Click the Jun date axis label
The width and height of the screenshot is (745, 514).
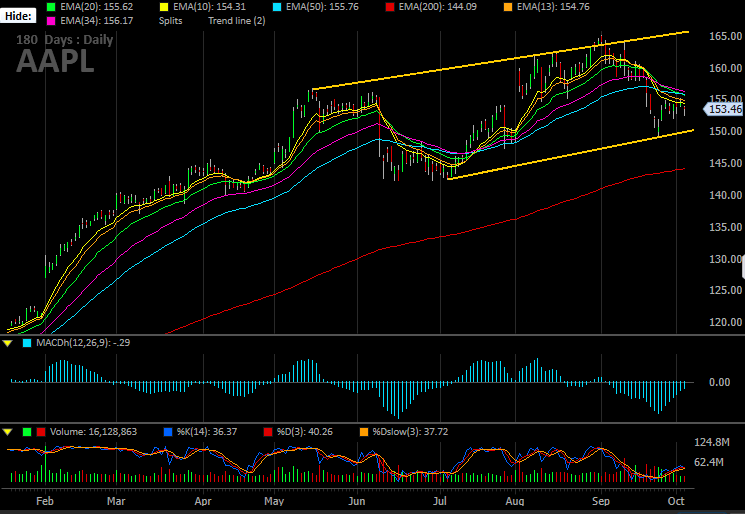357,502
